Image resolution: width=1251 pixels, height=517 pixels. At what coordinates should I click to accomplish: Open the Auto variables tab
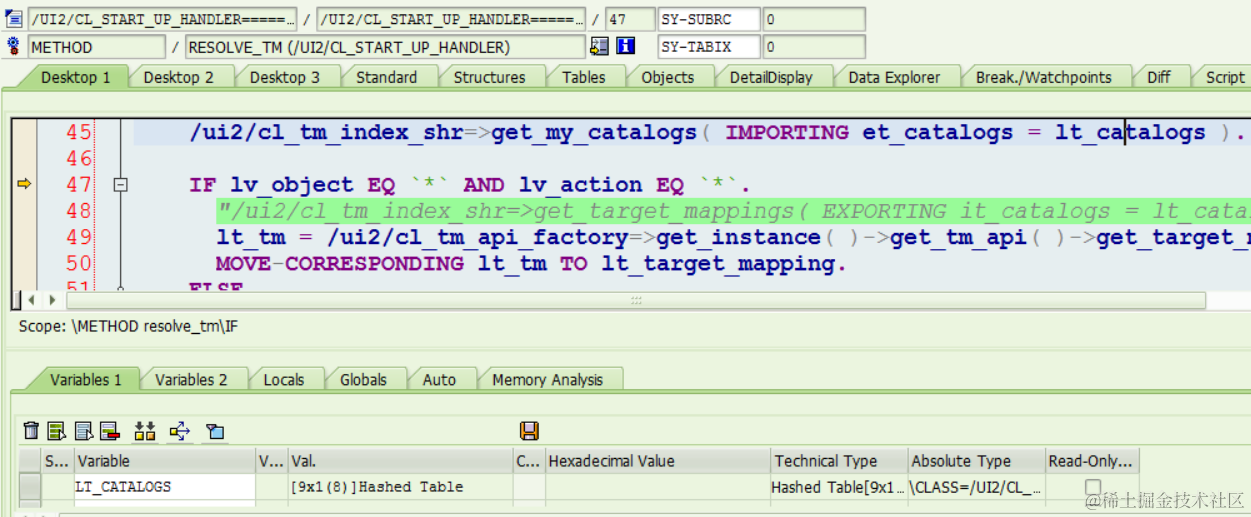[439, 380]
